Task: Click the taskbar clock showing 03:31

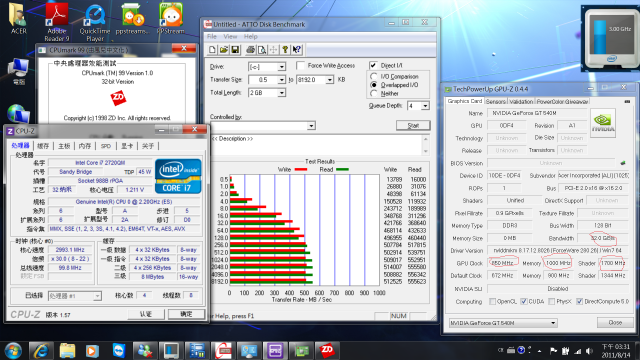Action: tap(616, 351)
